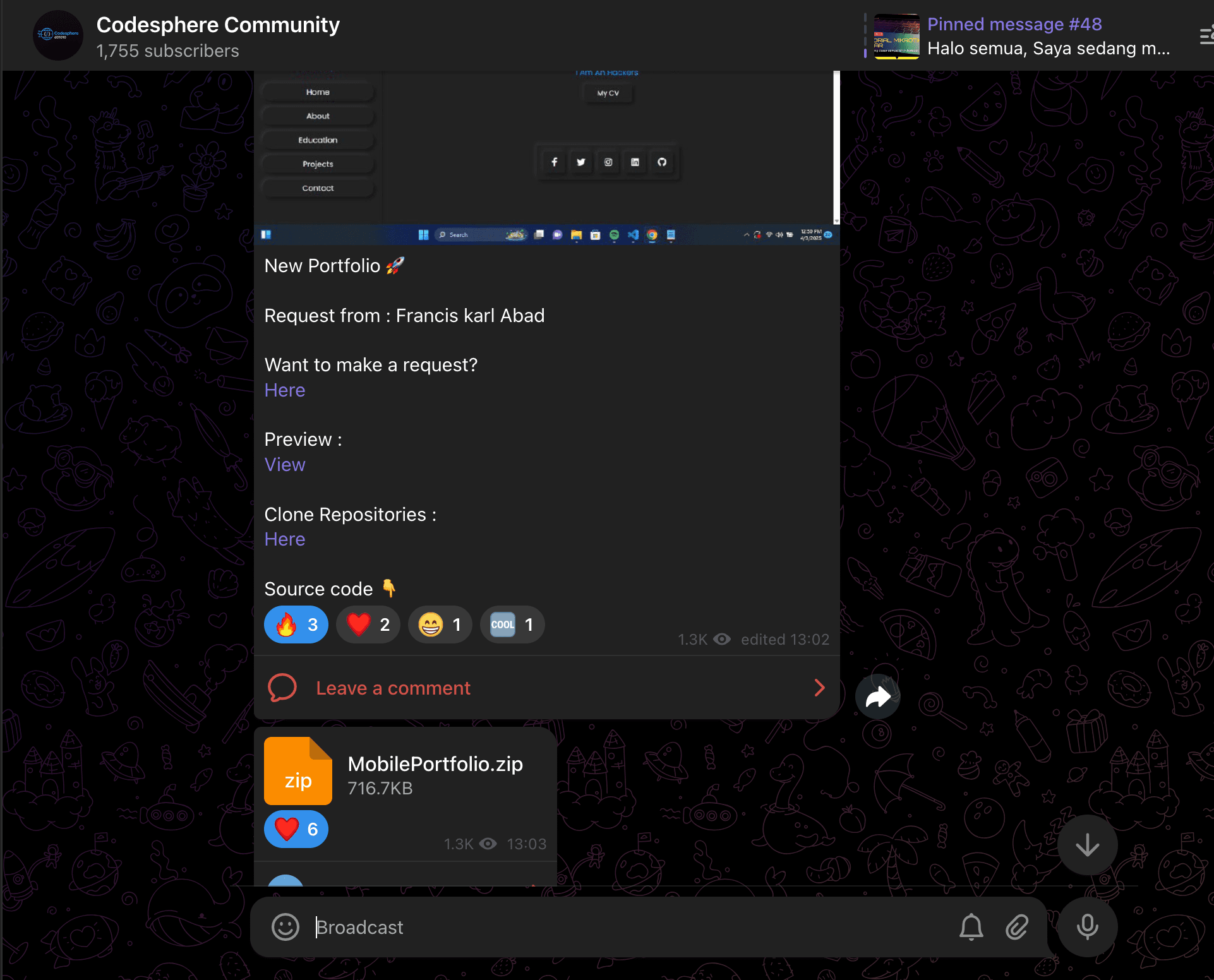Click the Leave a comment text
1214x980 pixels.
[393, 688]
